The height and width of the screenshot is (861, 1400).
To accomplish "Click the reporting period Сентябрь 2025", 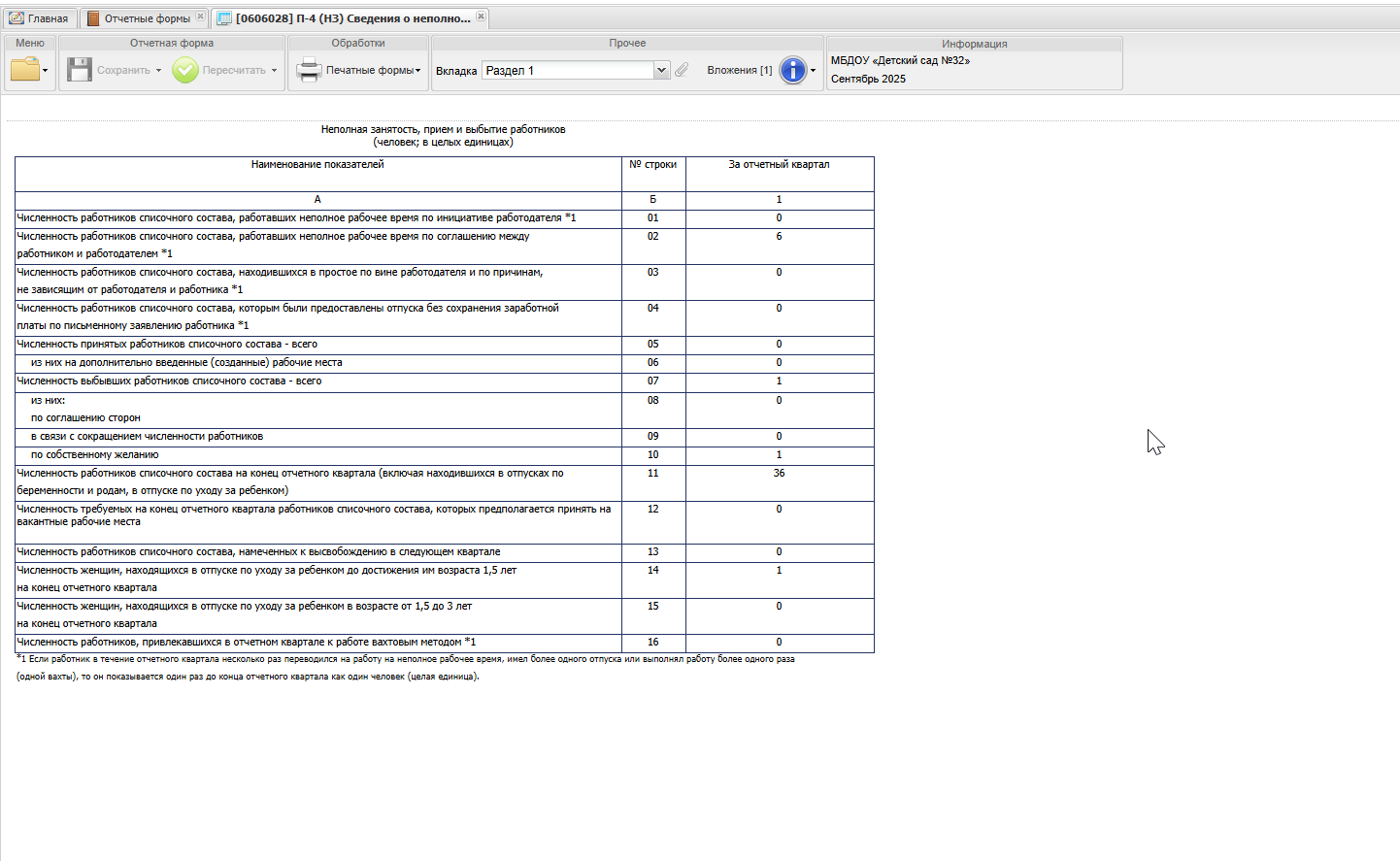I will coord(868,79).
